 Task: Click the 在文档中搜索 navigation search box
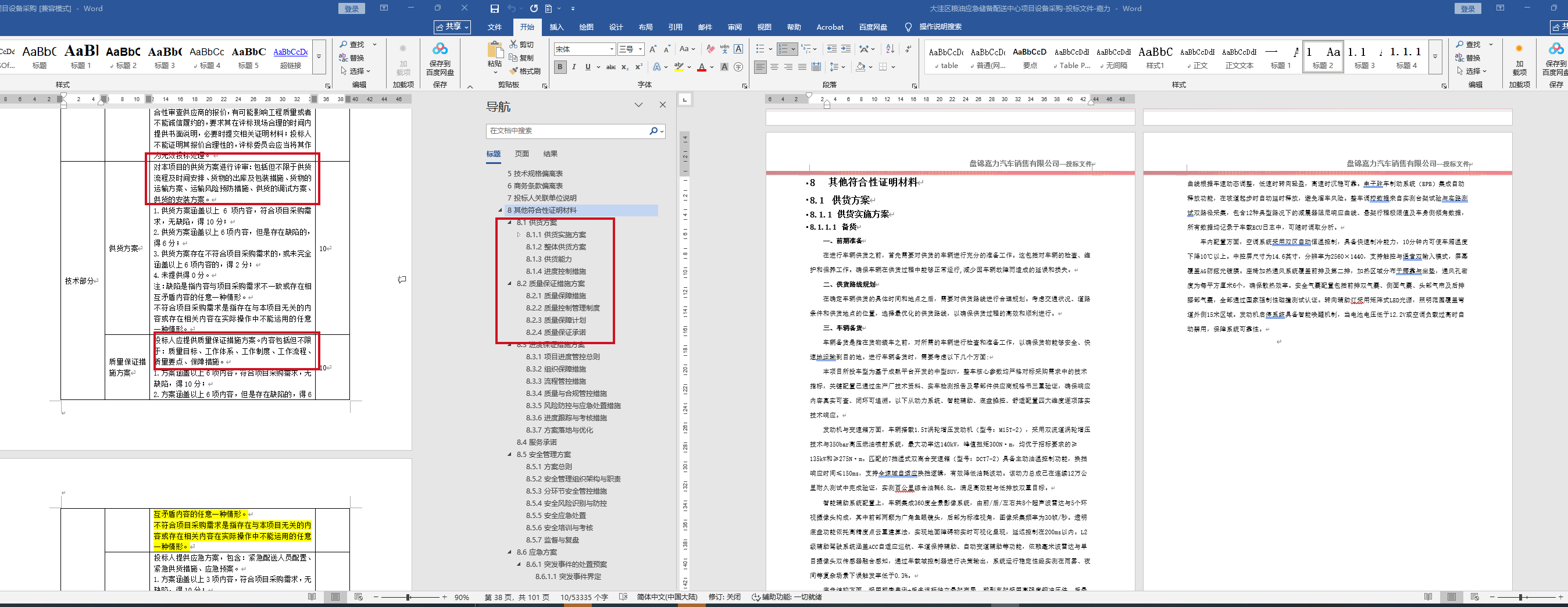point(567,131)
